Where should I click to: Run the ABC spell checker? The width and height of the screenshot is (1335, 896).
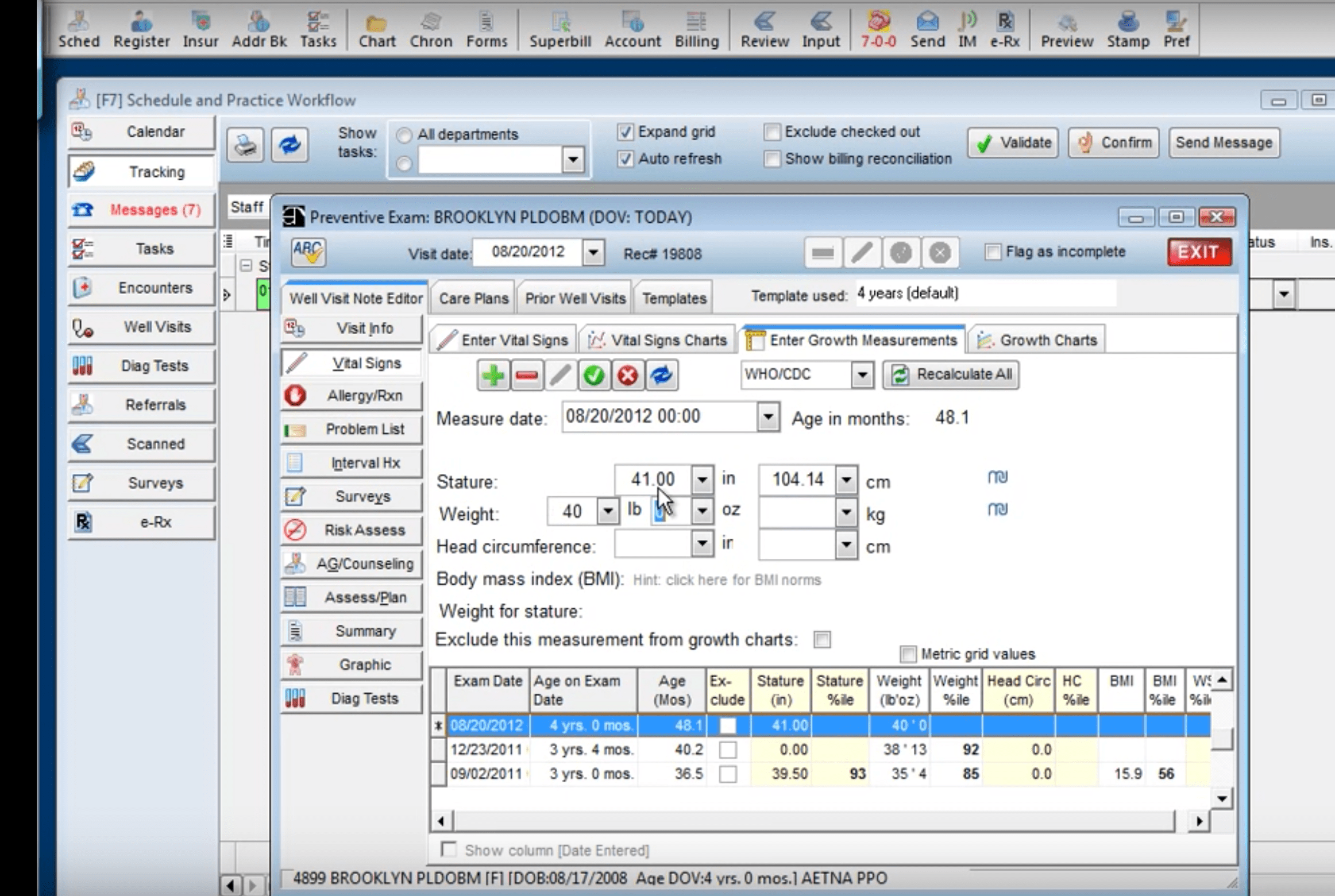click(310, 252)
